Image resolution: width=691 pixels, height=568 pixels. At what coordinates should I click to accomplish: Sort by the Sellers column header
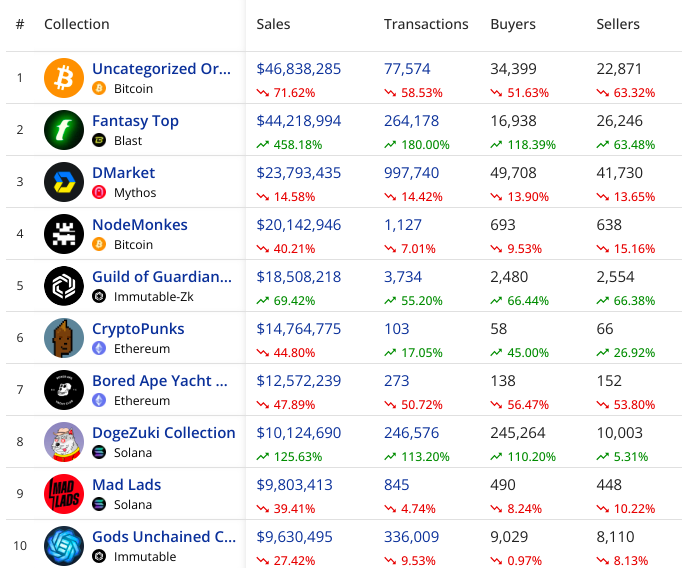[x=618, y=24]
